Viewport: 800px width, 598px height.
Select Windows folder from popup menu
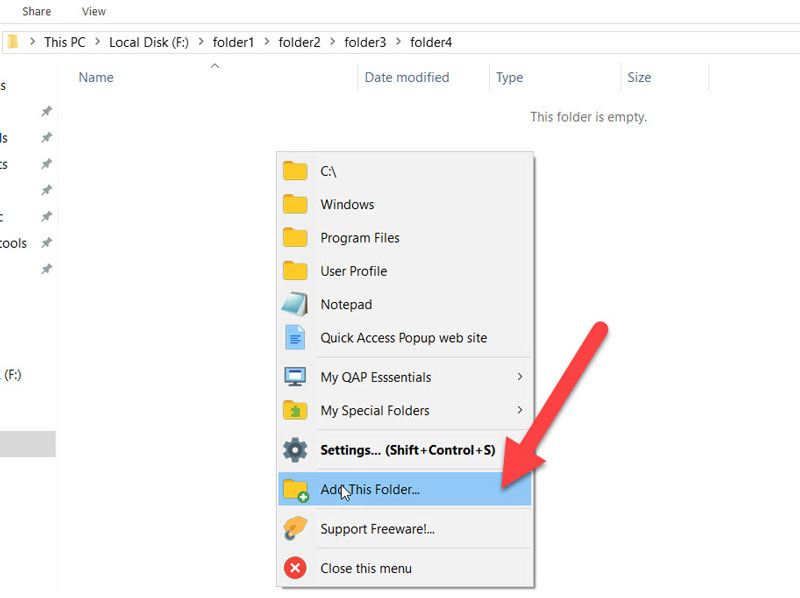347,204
